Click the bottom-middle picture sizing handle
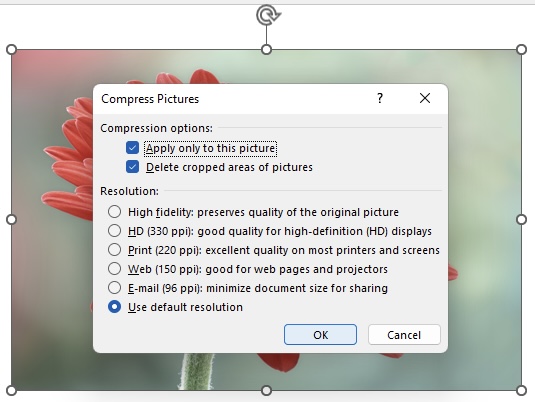The width and height of the screenshot is (535, 402). 266,390
